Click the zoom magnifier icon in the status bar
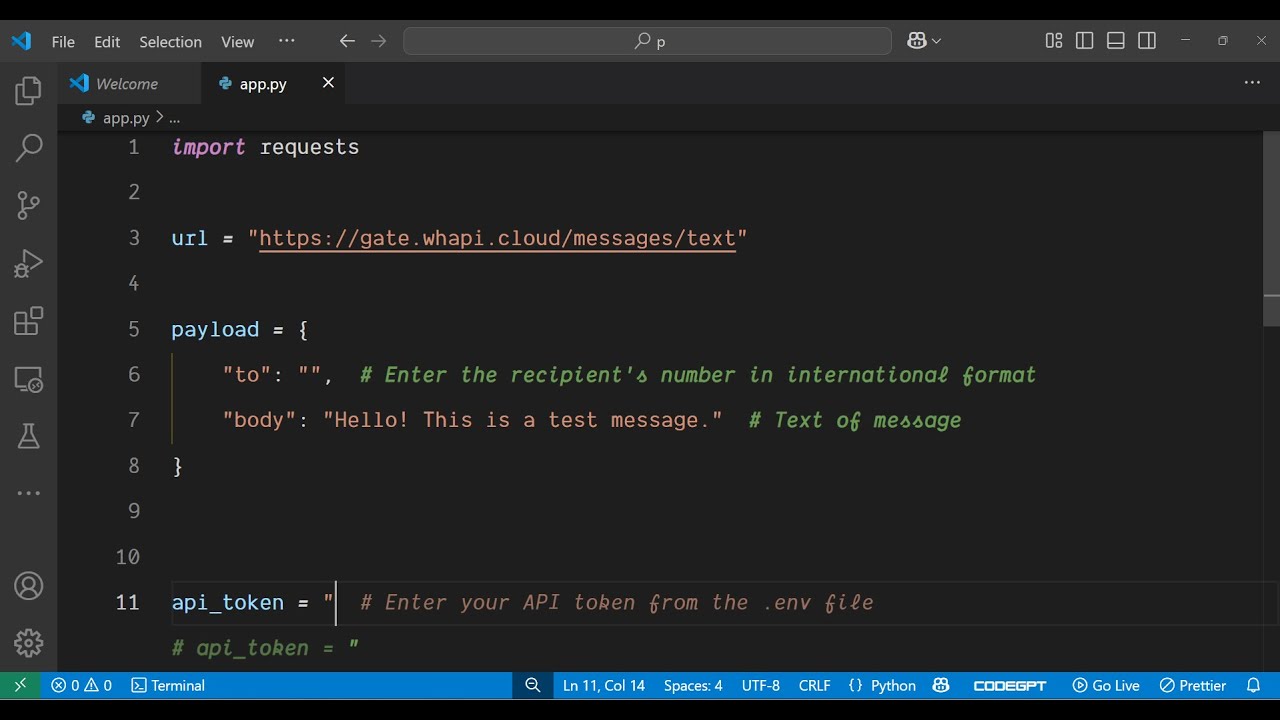Viewport: 1280px width, 720px height. (x=533, y=685)
